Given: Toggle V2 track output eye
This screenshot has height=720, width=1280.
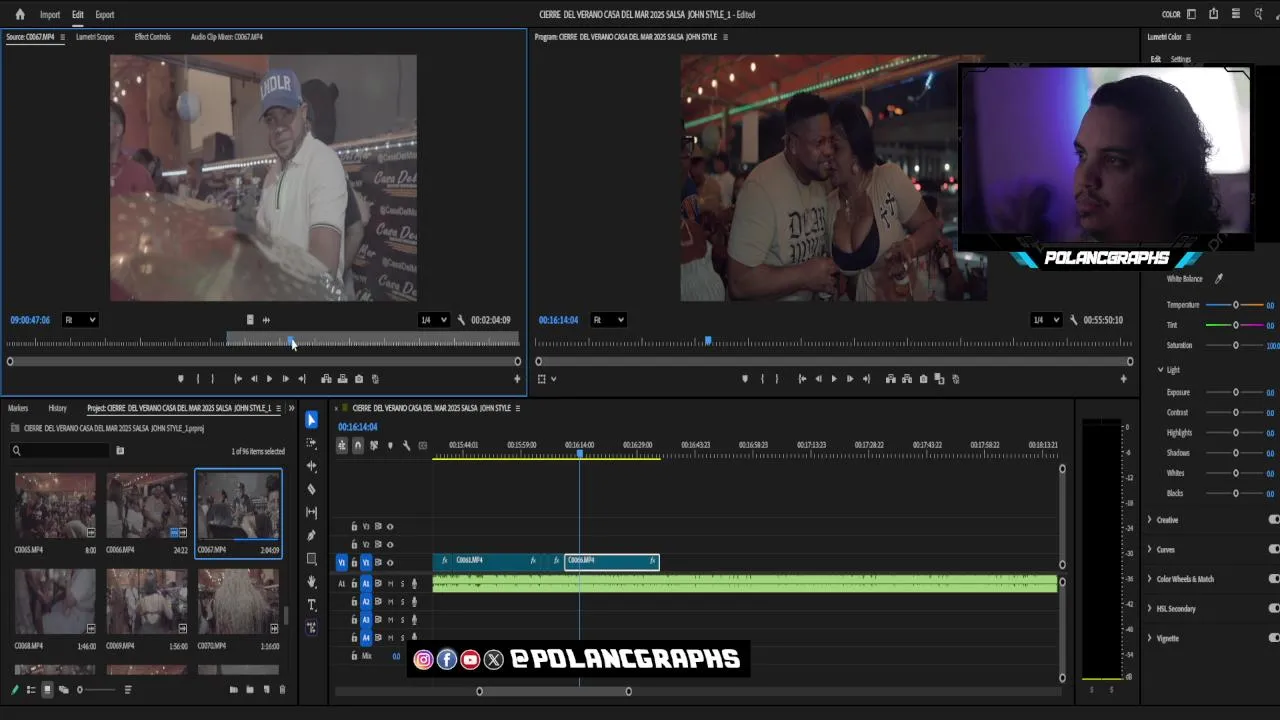Looking at the screenshot, I should tap(390, 544).
